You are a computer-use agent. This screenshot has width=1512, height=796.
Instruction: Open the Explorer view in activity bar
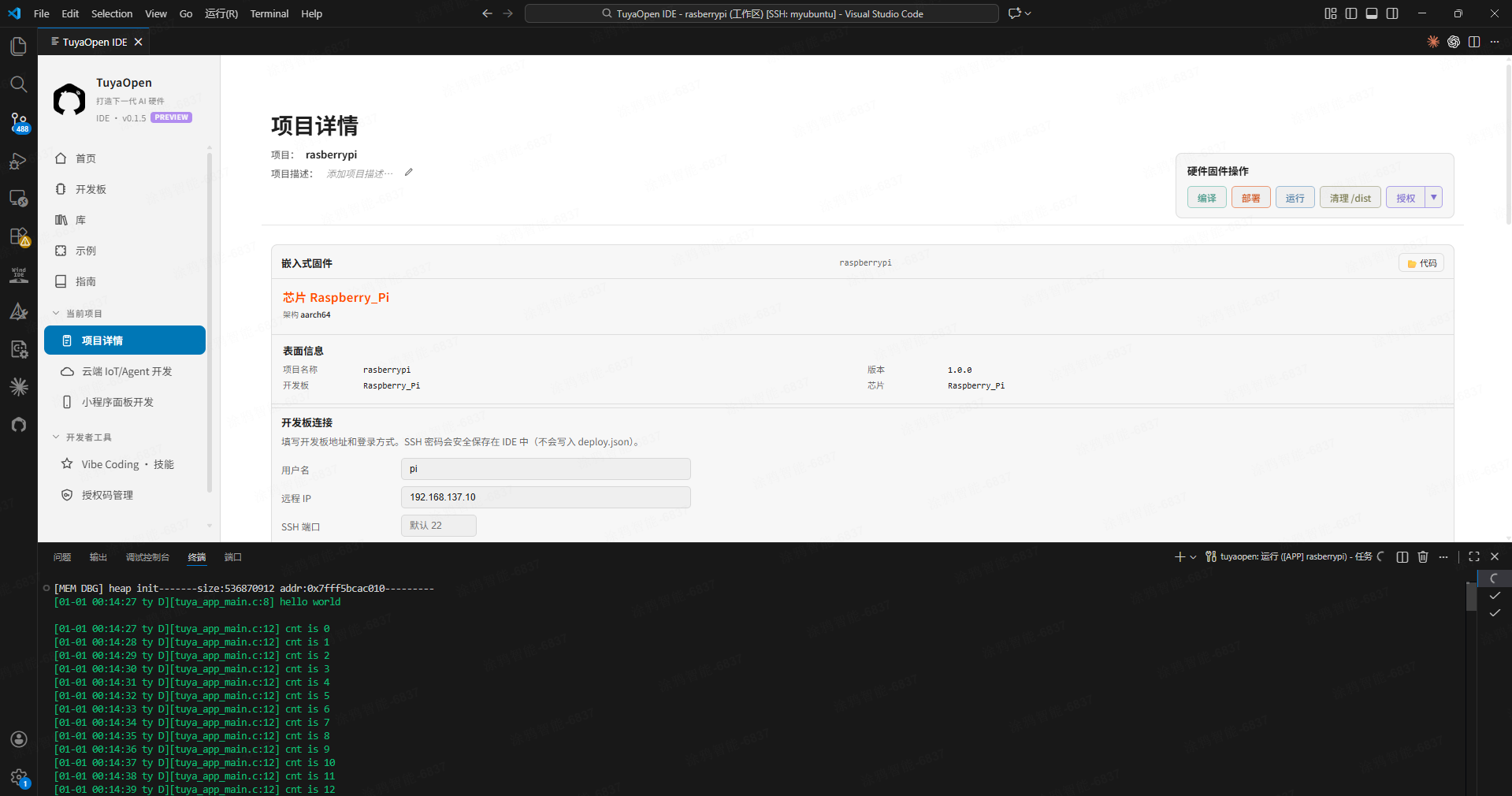[18, 47]
